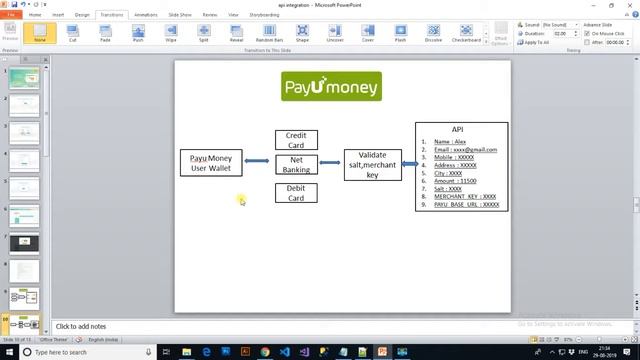Select slide 1 thumbnail

pos(24,78)
